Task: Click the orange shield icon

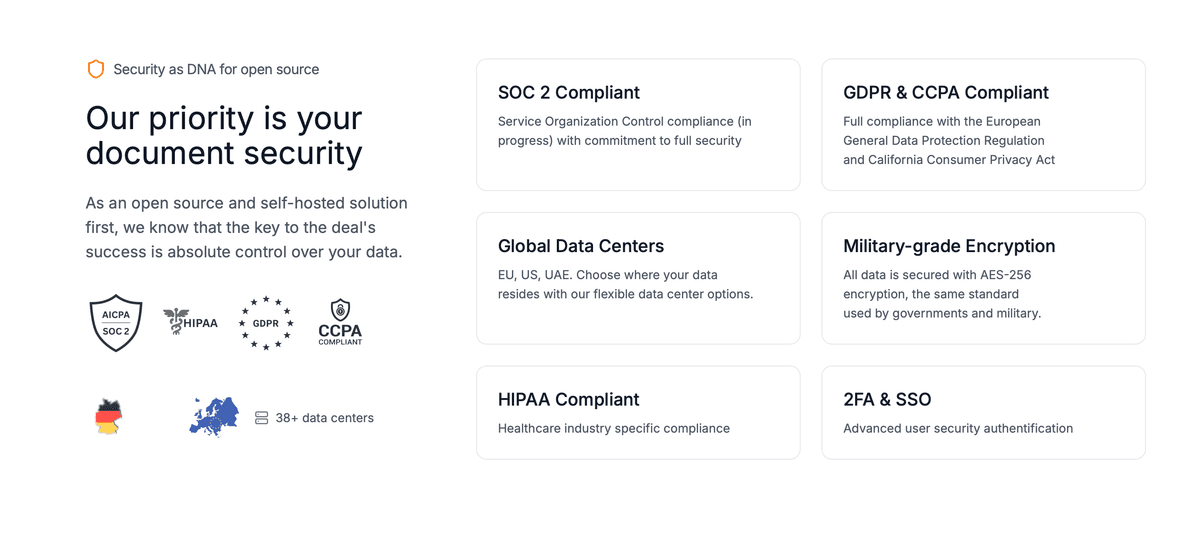Action: click(x=96, y=69)
